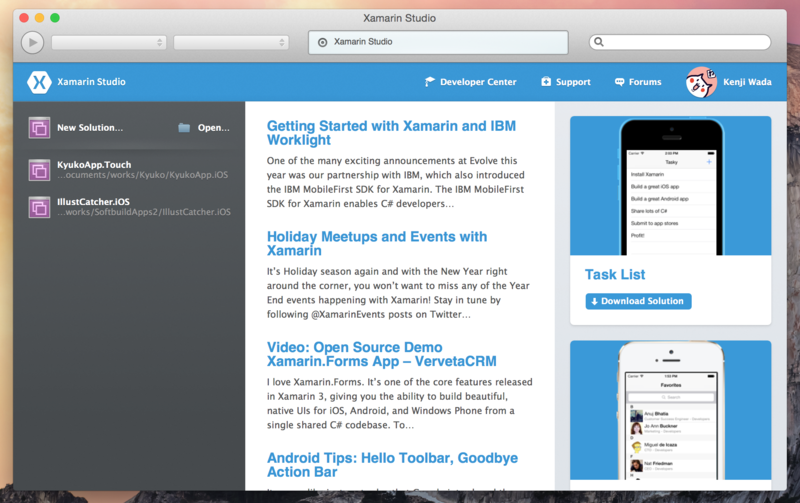
Task: Click the folder icon beside Open…
Action: pos(184,128)
